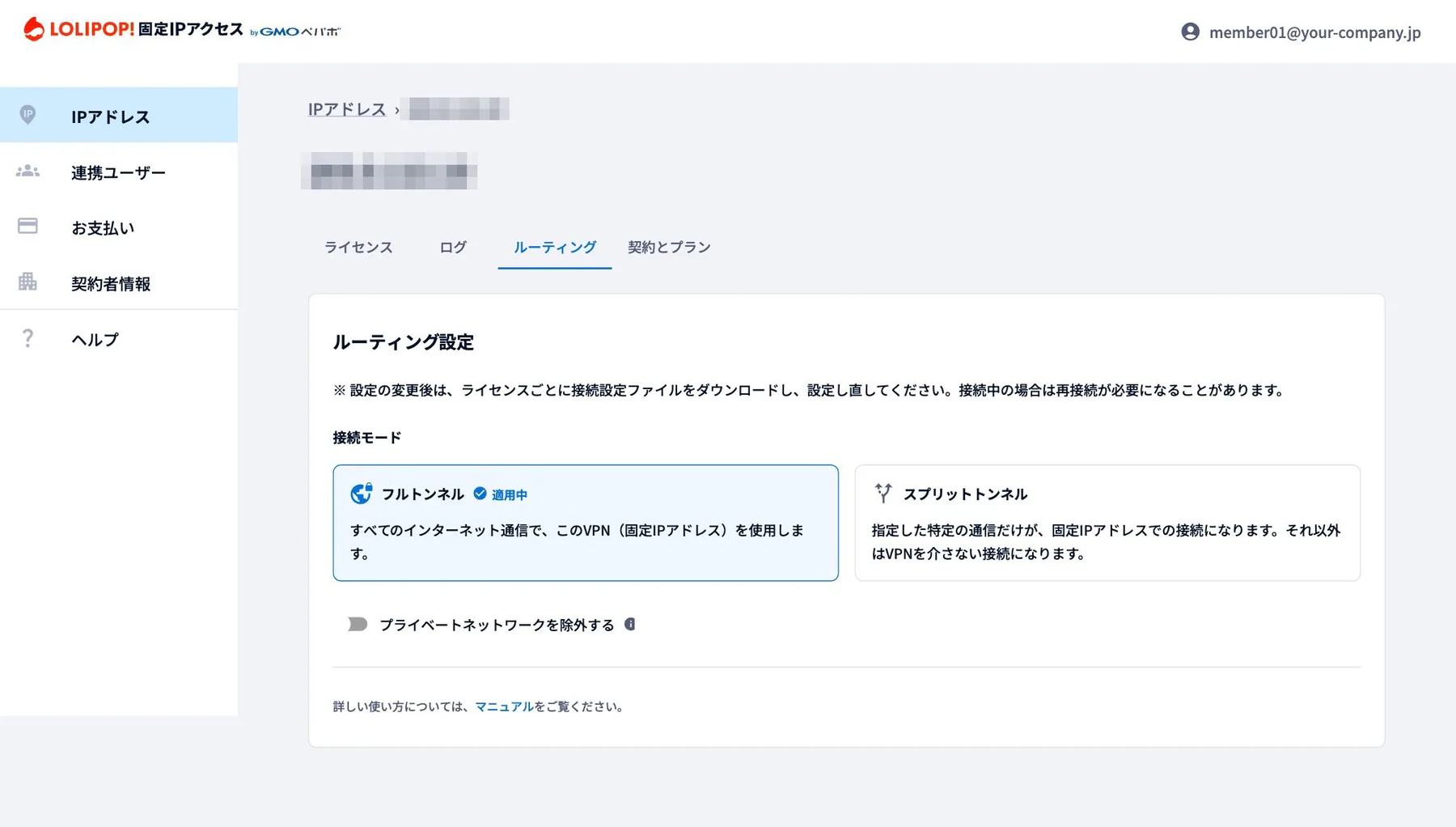Click info icon next to プライベートネットワークを除外する

pos(629,624)
